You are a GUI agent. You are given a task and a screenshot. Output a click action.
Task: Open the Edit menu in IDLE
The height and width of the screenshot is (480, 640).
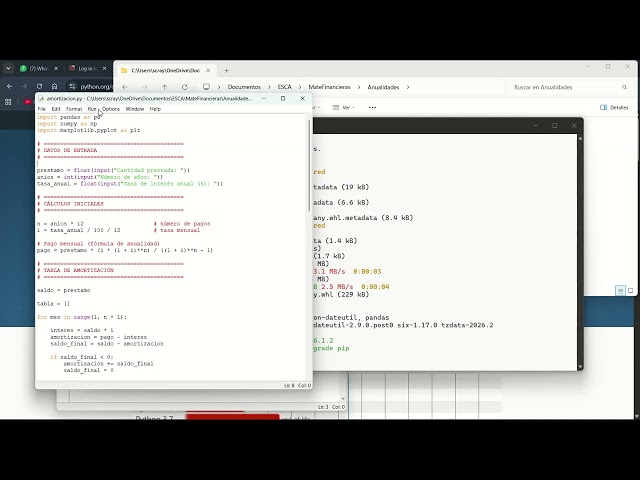(56, 109)
